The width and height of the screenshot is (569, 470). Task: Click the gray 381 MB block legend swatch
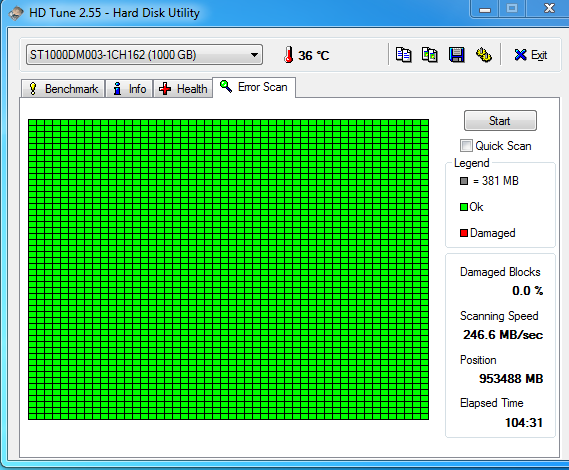[x=464, y=181]
